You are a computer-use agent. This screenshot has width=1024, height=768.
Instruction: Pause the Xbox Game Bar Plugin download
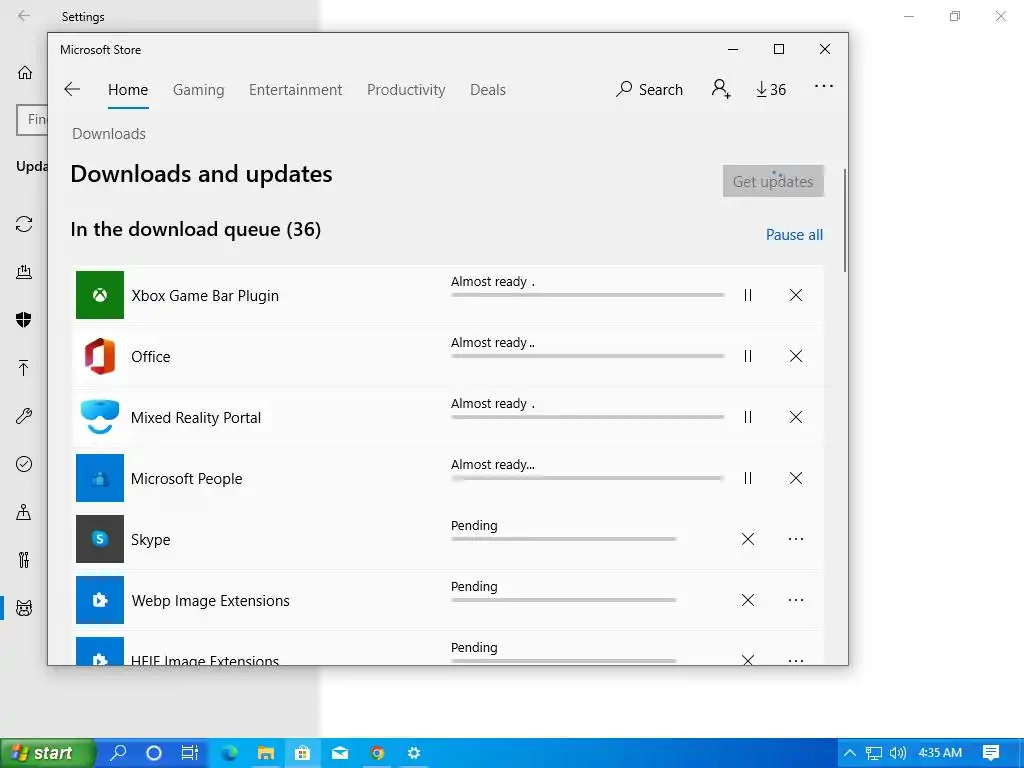pos(748,295)
